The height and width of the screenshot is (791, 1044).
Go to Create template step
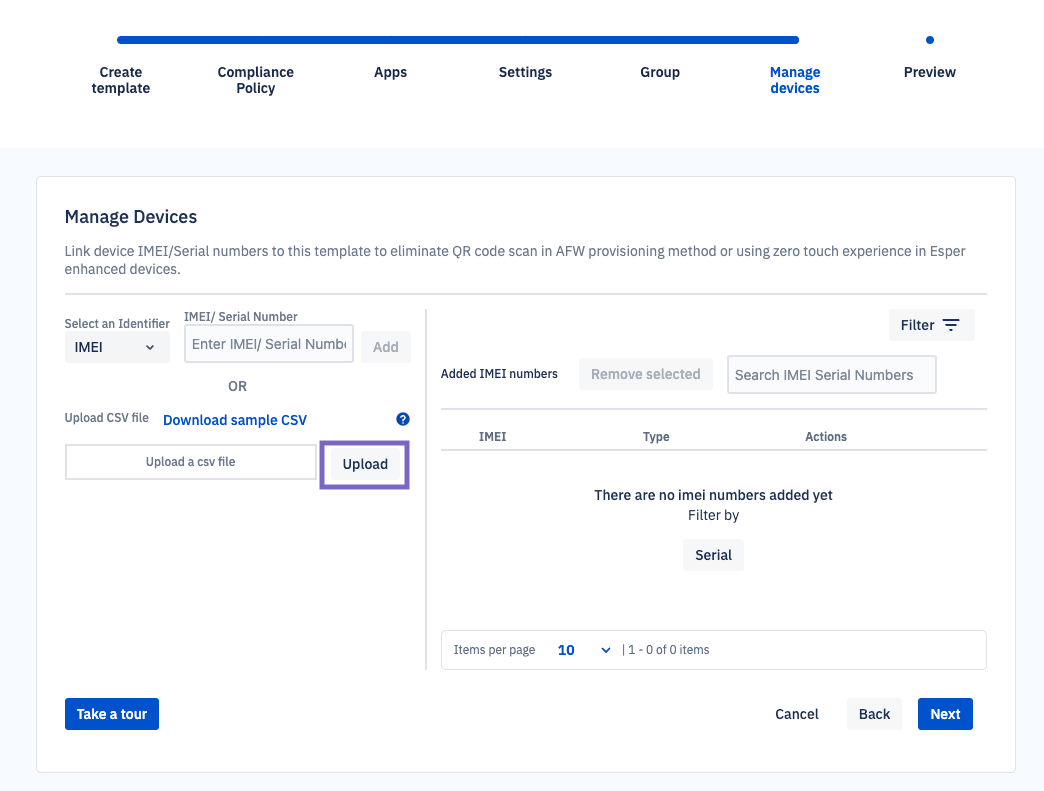pyautogui.click(x=121, y=80)
